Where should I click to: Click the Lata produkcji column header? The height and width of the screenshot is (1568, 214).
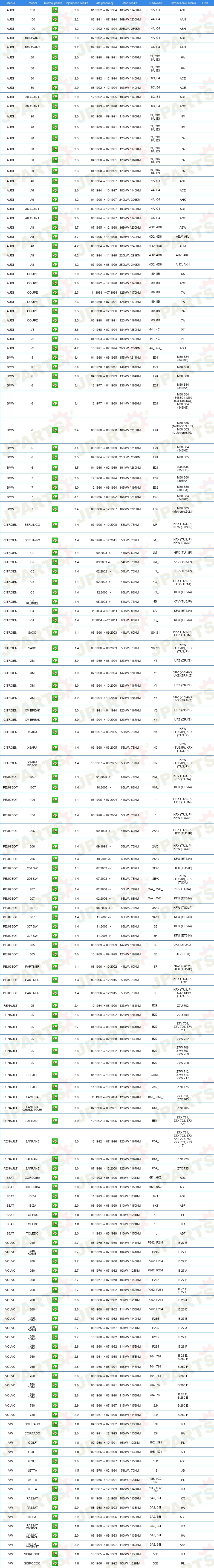click(104, 3)
